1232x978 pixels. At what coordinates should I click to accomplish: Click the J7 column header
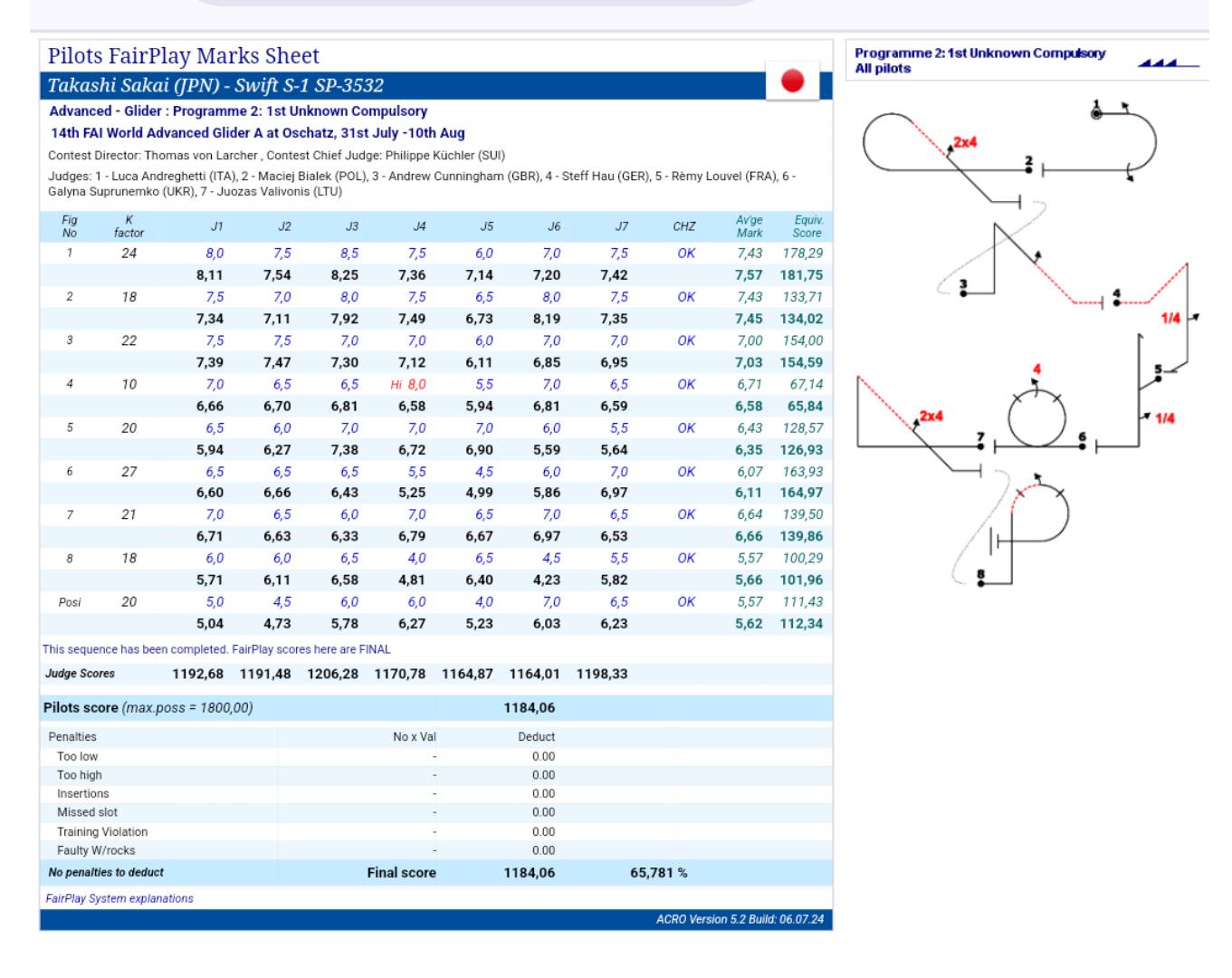point(621,226)
